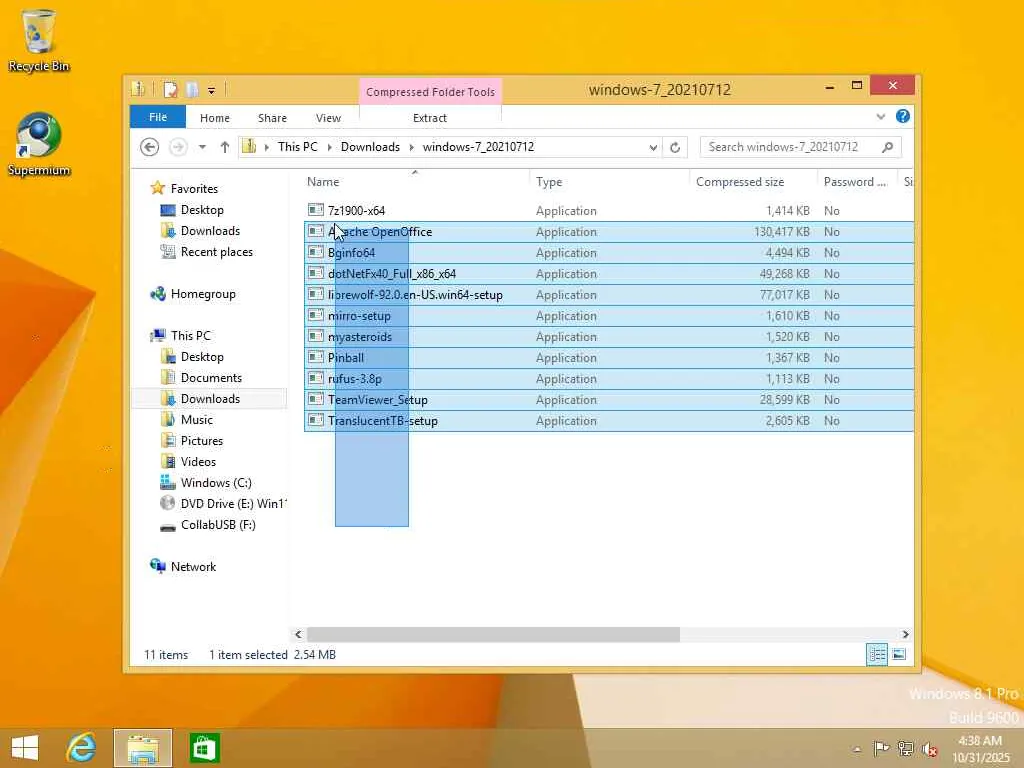This screenshot has height=768, width=1024.
Task: Open the File menu tab
Action: (158, 117)
